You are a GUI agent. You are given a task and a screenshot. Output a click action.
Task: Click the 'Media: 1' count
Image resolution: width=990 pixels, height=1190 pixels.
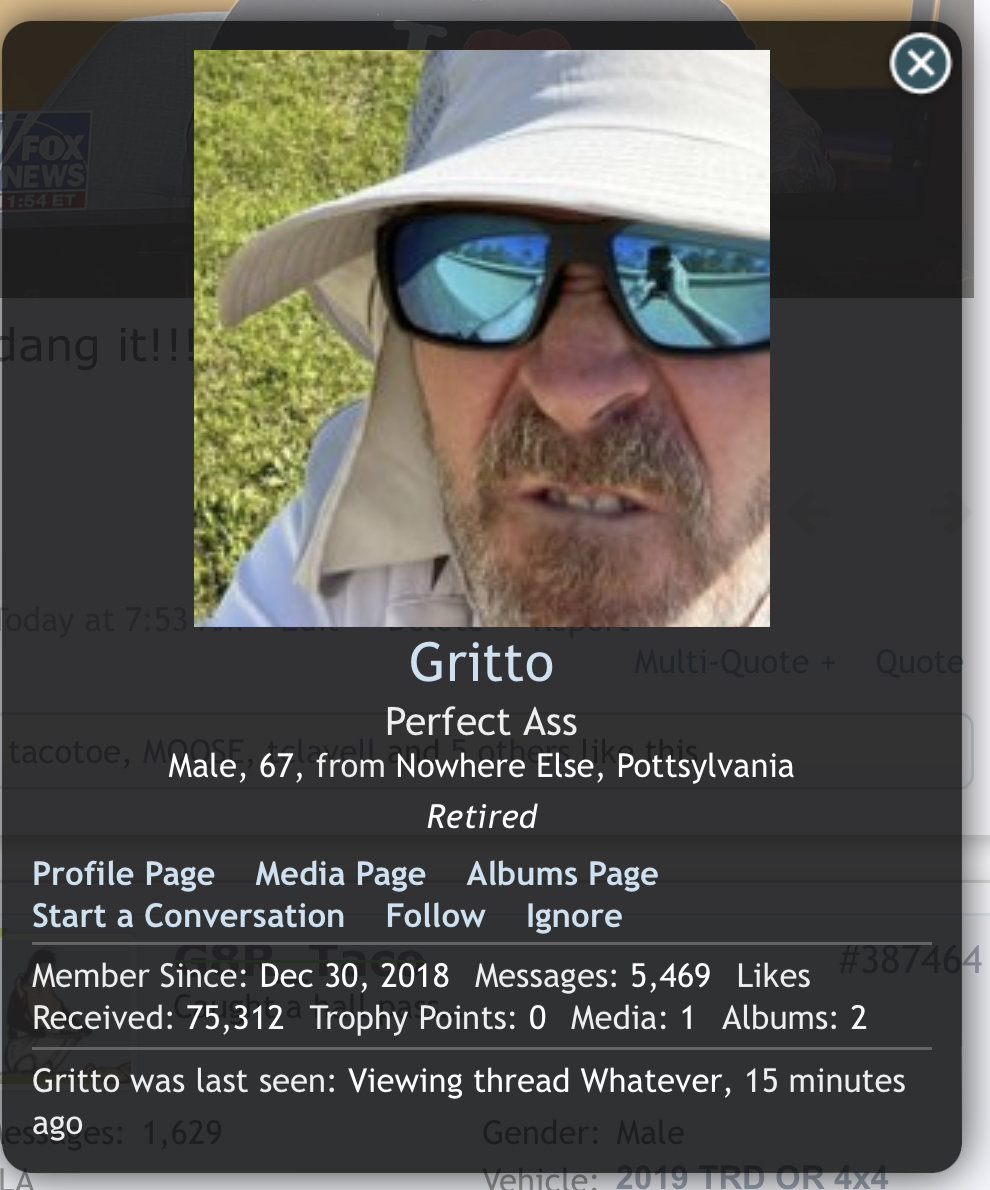(x=632, y=1018)
